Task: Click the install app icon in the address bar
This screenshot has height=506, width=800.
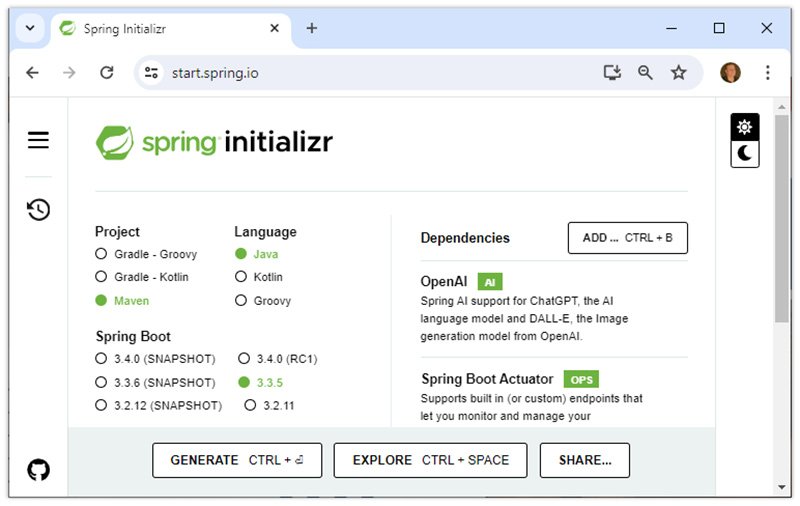Action: click(x=612, y=72)
